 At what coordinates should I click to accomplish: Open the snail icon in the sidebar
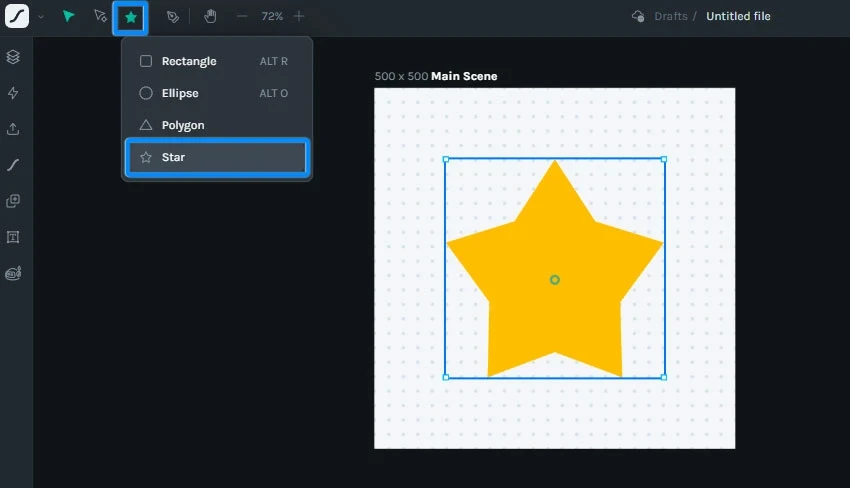tap(13, 273)
